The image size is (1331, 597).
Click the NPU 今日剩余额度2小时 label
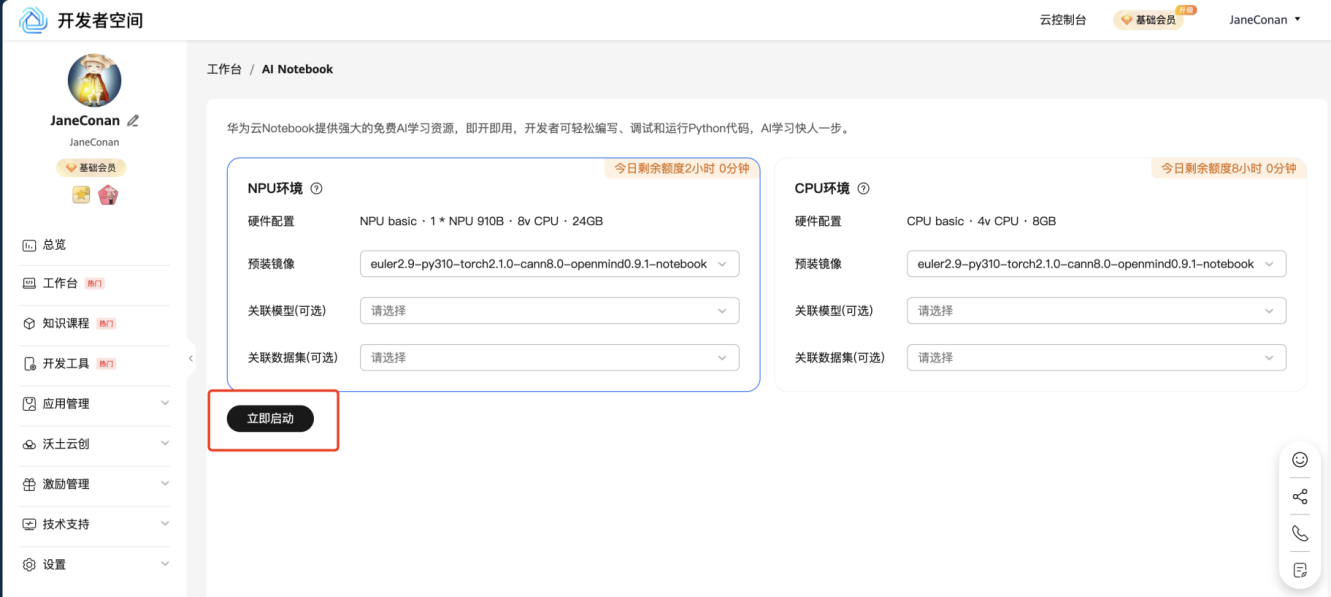tap(680, 168)
